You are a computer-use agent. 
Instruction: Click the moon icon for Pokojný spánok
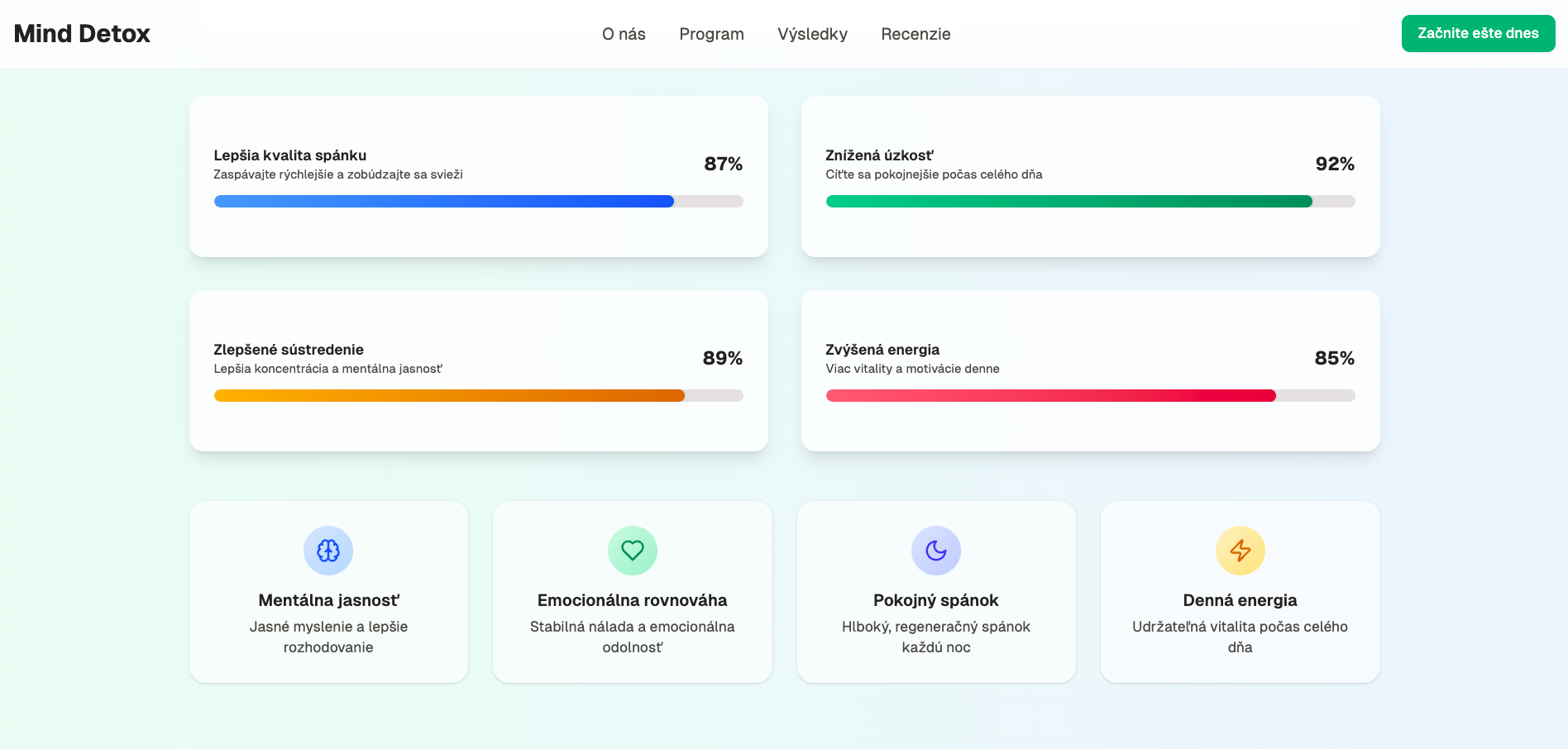click(936, 551)
